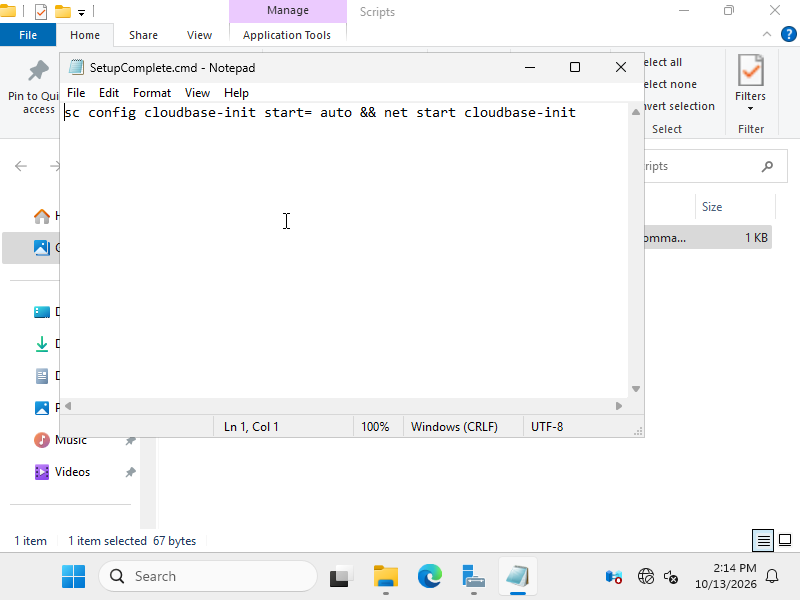Image resolution: width=800 pixels, height=600 pixels.
Task: Click Select none in Explorer ribbon
Action: (670, 84)
